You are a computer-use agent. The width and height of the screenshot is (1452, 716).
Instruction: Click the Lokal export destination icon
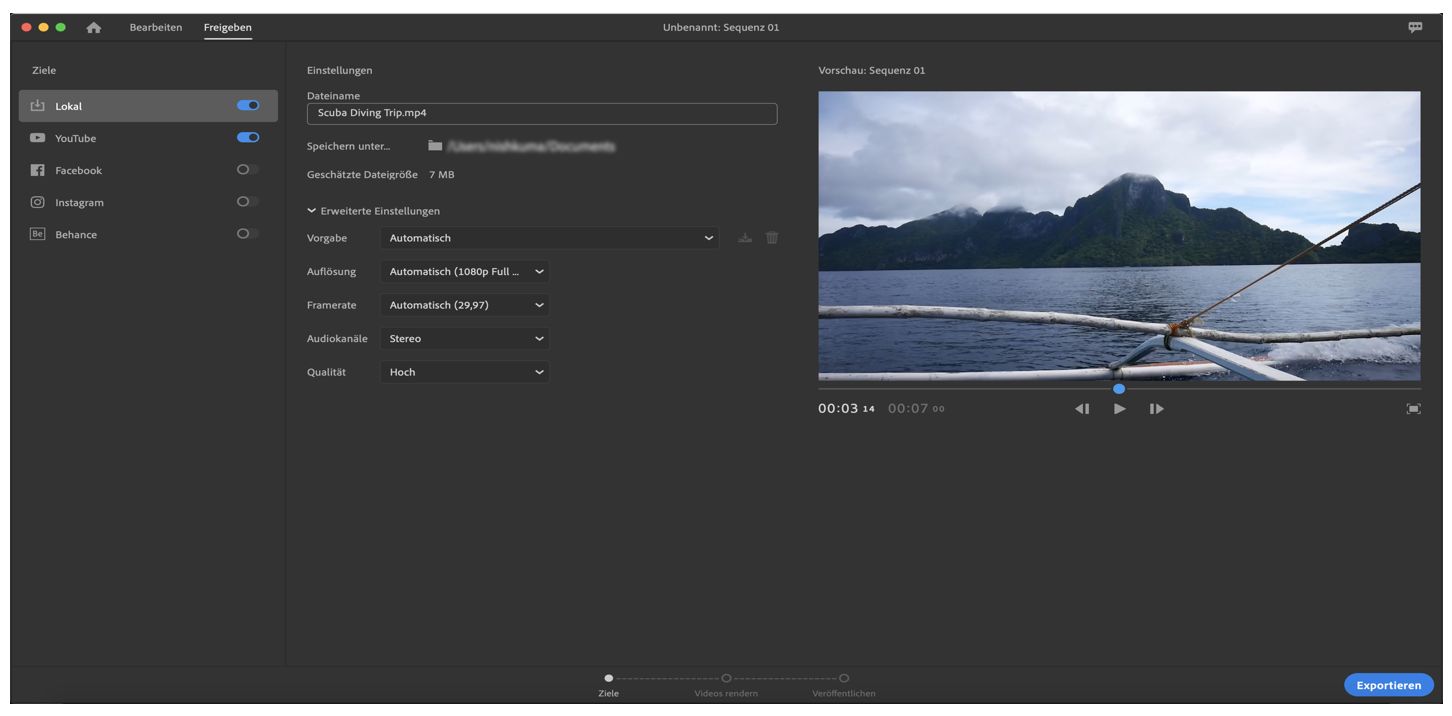point(39,106)
